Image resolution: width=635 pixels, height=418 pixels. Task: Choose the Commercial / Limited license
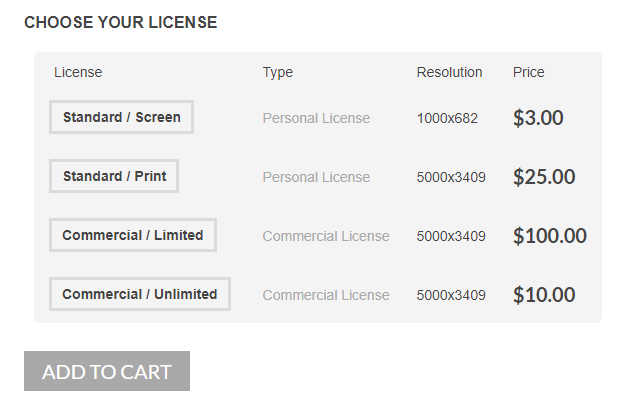pos(133,235)
